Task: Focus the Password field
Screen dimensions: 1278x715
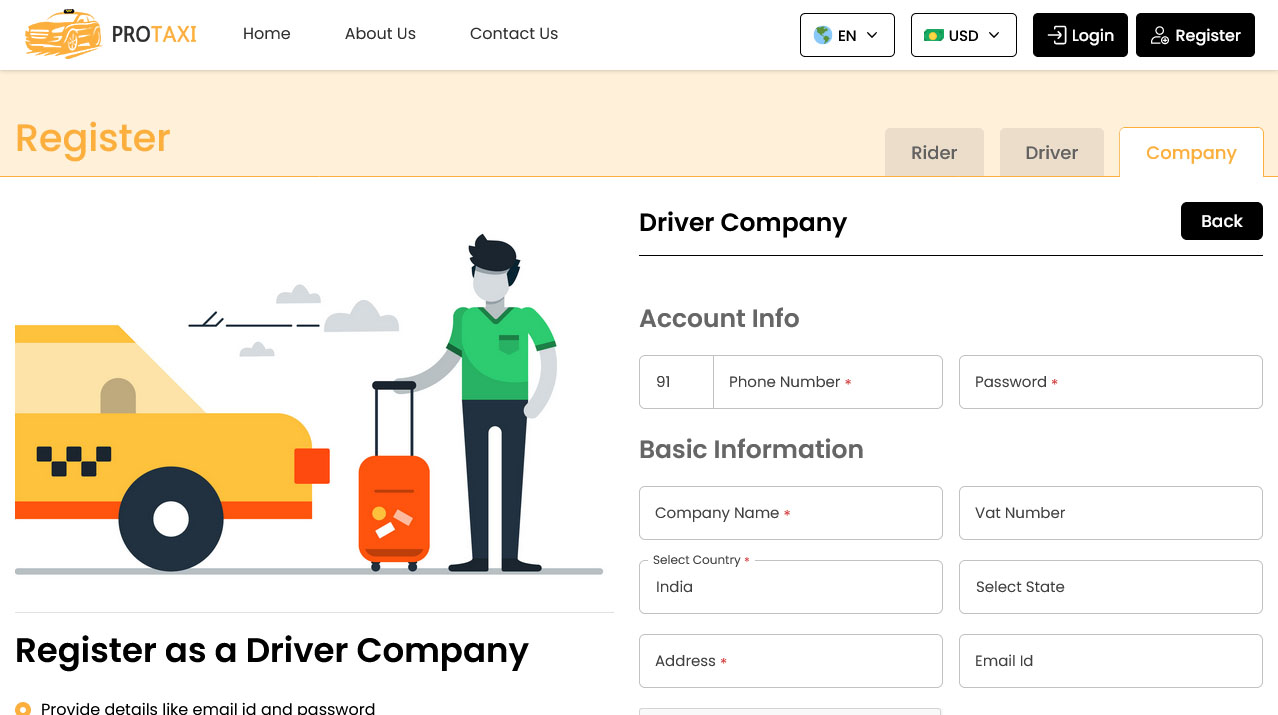Action: pyautogui.click(x=1111, y=382)
